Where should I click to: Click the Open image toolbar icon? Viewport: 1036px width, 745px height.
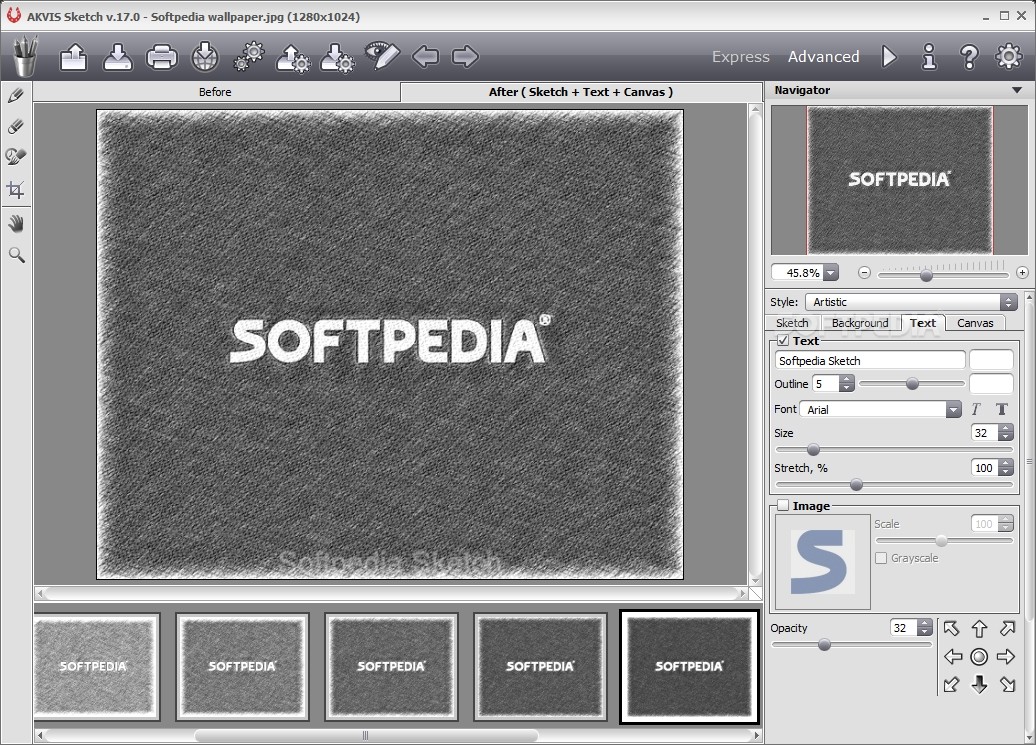pos(73,57)
